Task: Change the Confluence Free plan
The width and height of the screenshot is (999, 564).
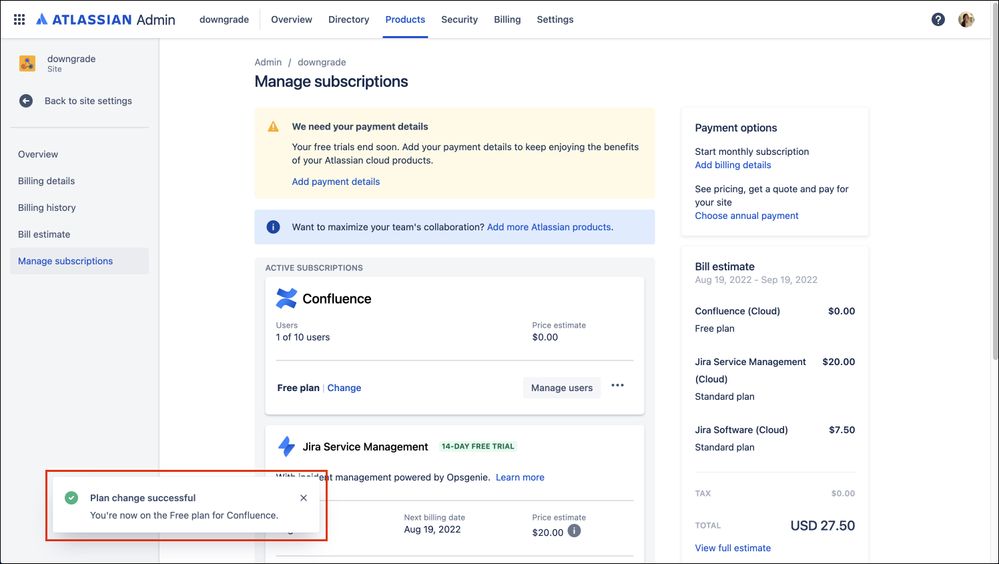Action: coord(344,387)
